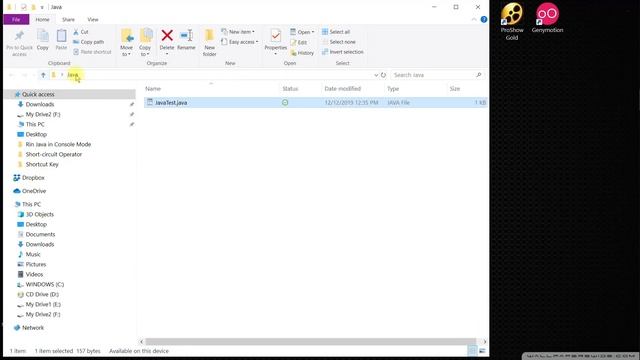Open the address bar history dropdown
The width and height of the screenshot is (640, 360).
tap(376, 75)
